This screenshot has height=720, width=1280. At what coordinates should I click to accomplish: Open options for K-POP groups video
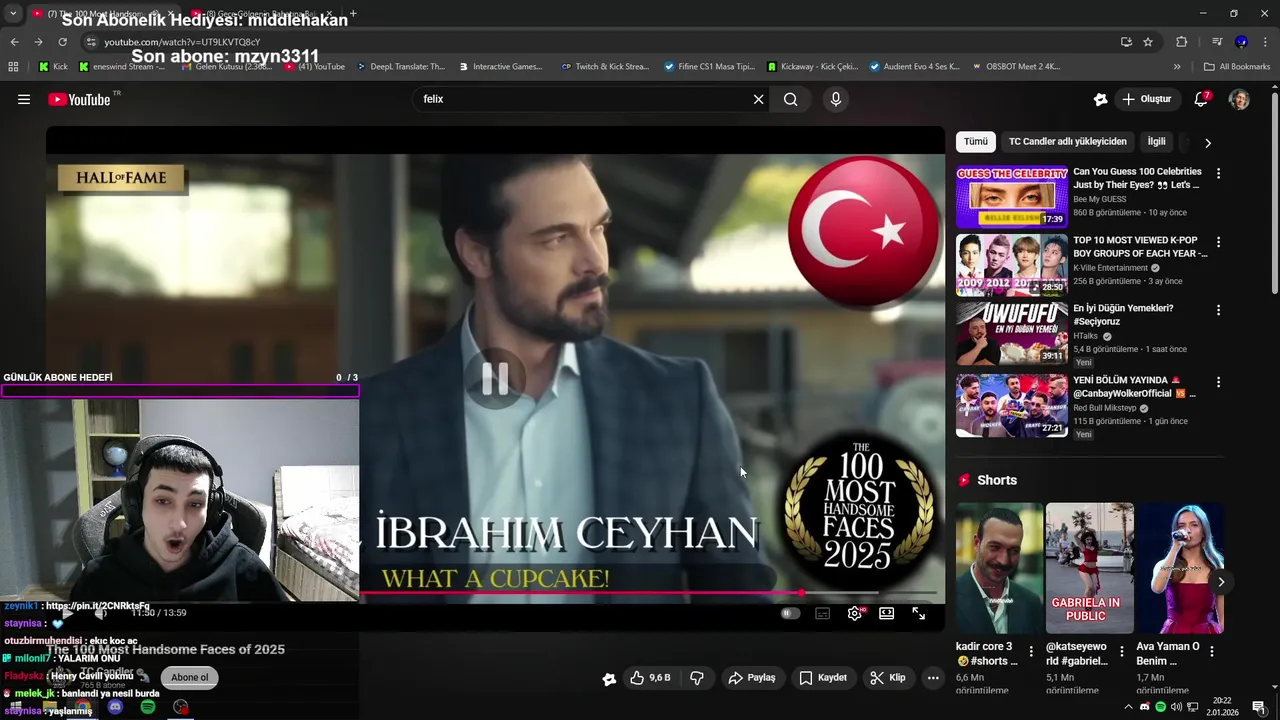[1218, 242]
